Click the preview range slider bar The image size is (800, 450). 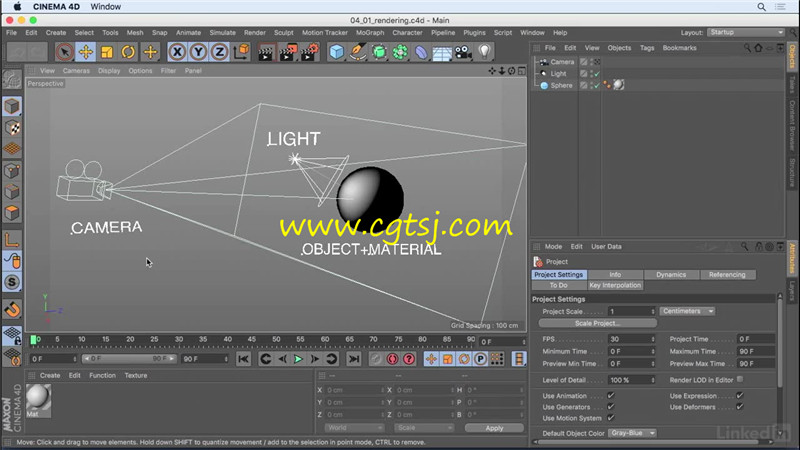[129, 359]
